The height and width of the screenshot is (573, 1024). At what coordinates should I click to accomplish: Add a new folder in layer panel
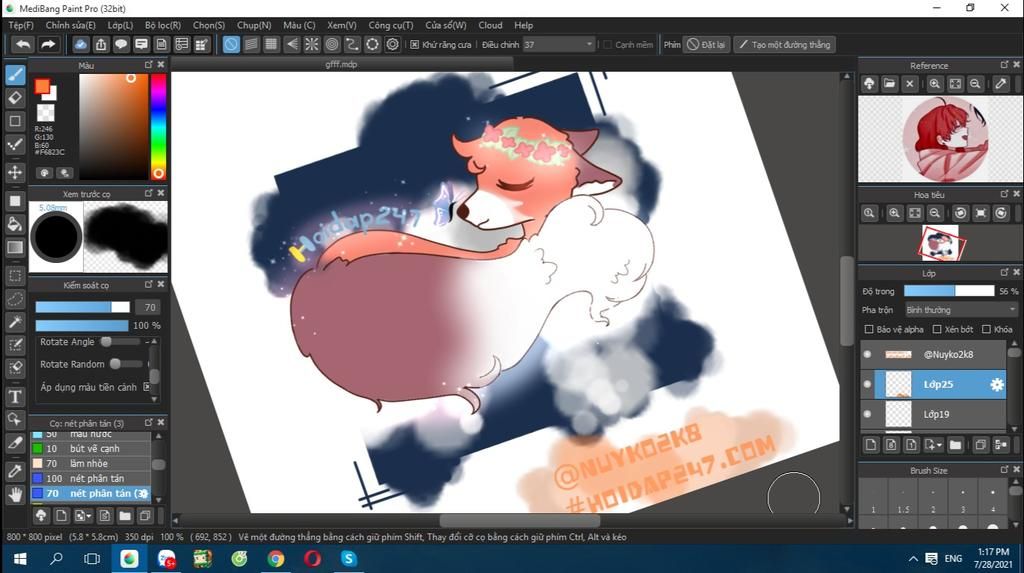[x=955, y=445]
